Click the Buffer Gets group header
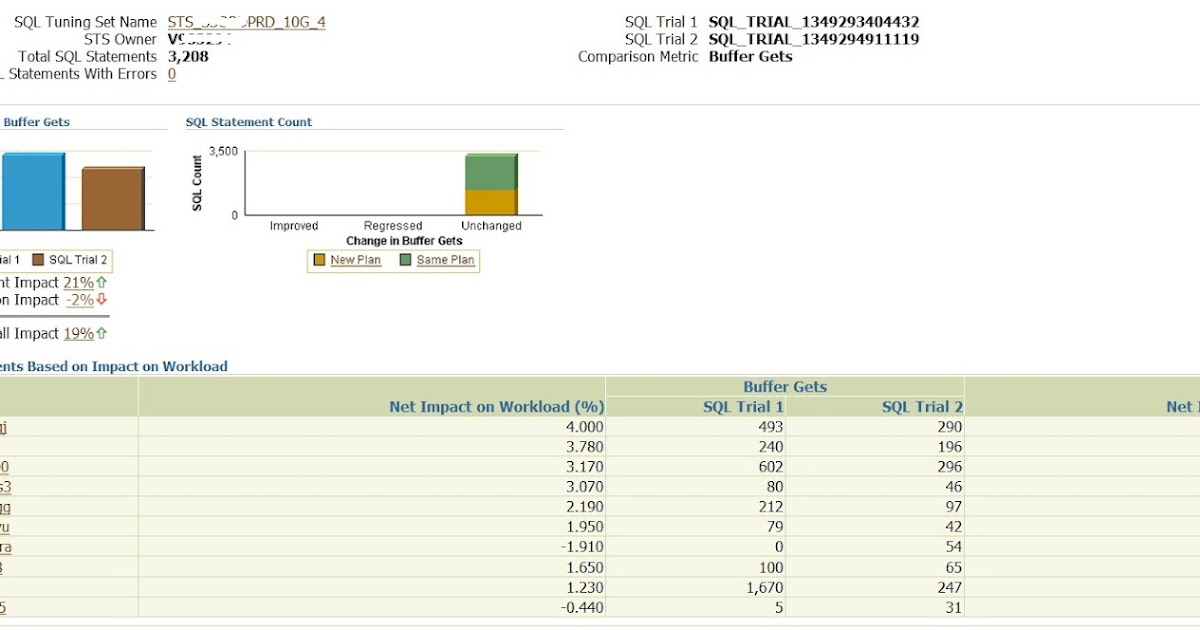 point(785,387)
